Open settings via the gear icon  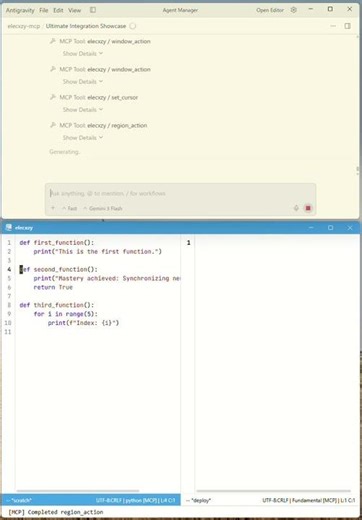click(x=294, y=10)
